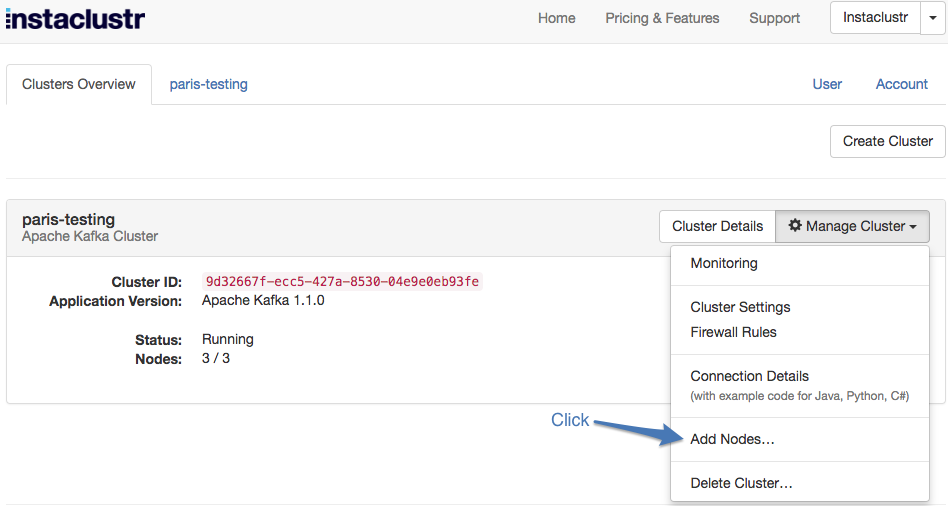Expand the caret beside Instaclustr button
The width and height of the screenshot is (948, 506).
[933, 18]
